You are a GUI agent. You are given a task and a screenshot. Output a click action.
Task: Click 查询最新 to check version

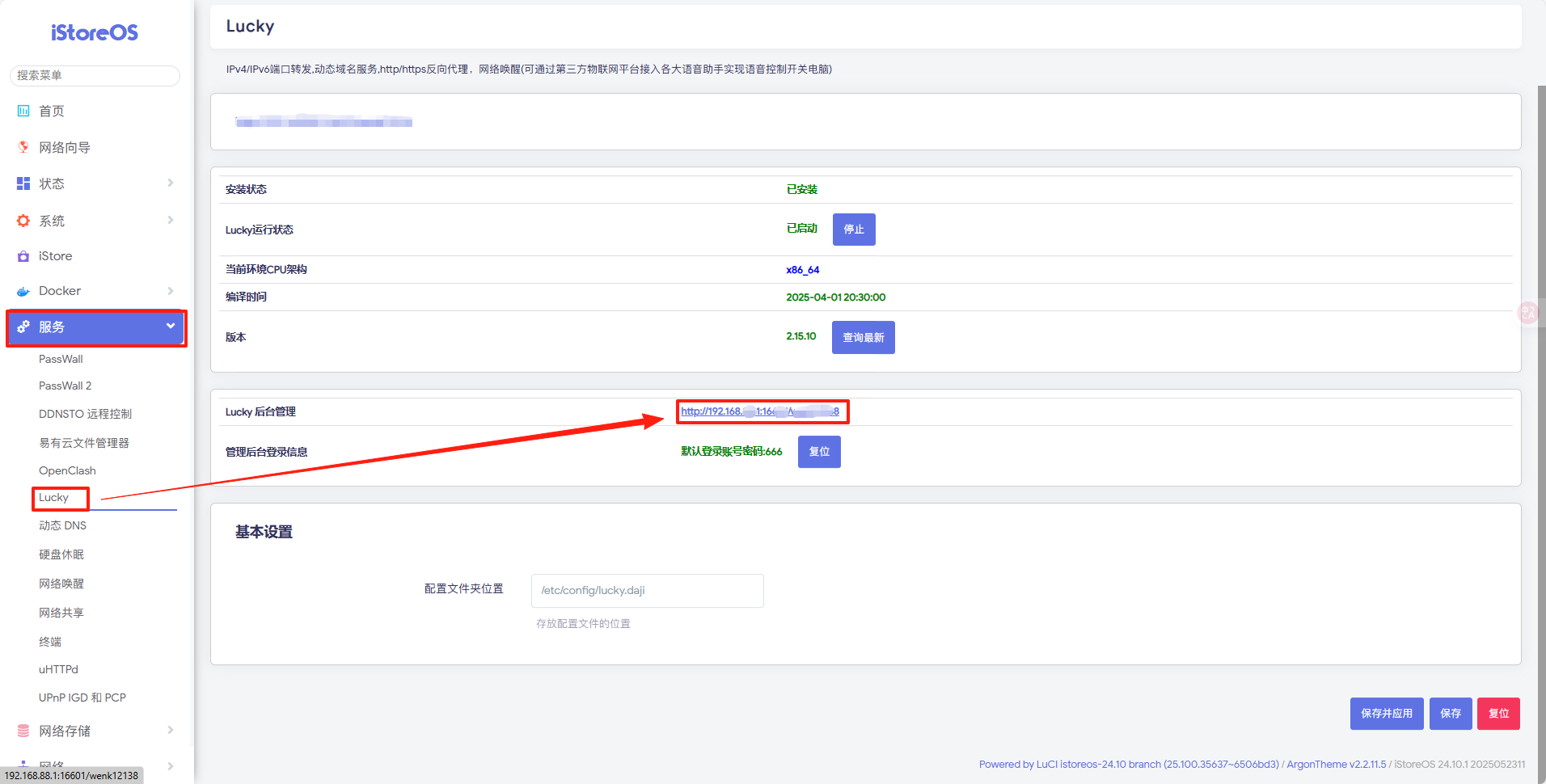pyautogui.click(x=863, y=337)
